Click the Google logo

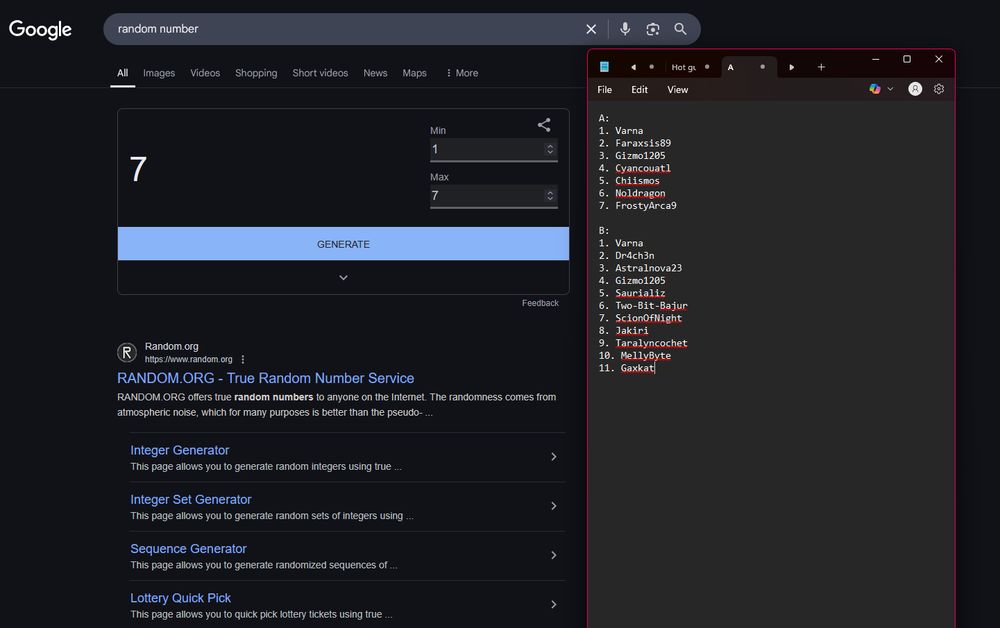(x=40, y=29)
